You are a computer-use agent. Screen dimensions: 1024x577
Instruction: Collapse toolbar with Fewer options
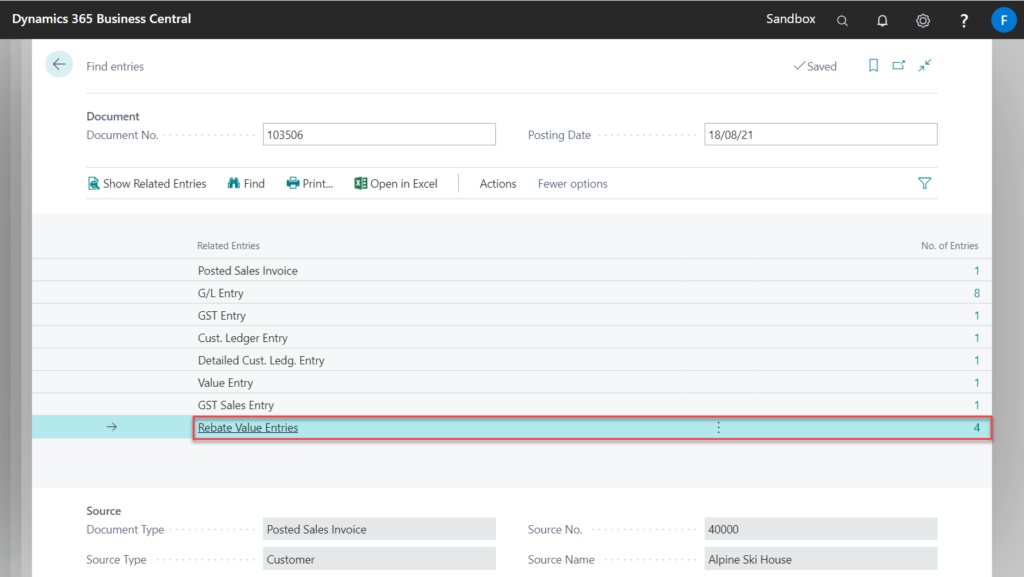tap(572, 184)
